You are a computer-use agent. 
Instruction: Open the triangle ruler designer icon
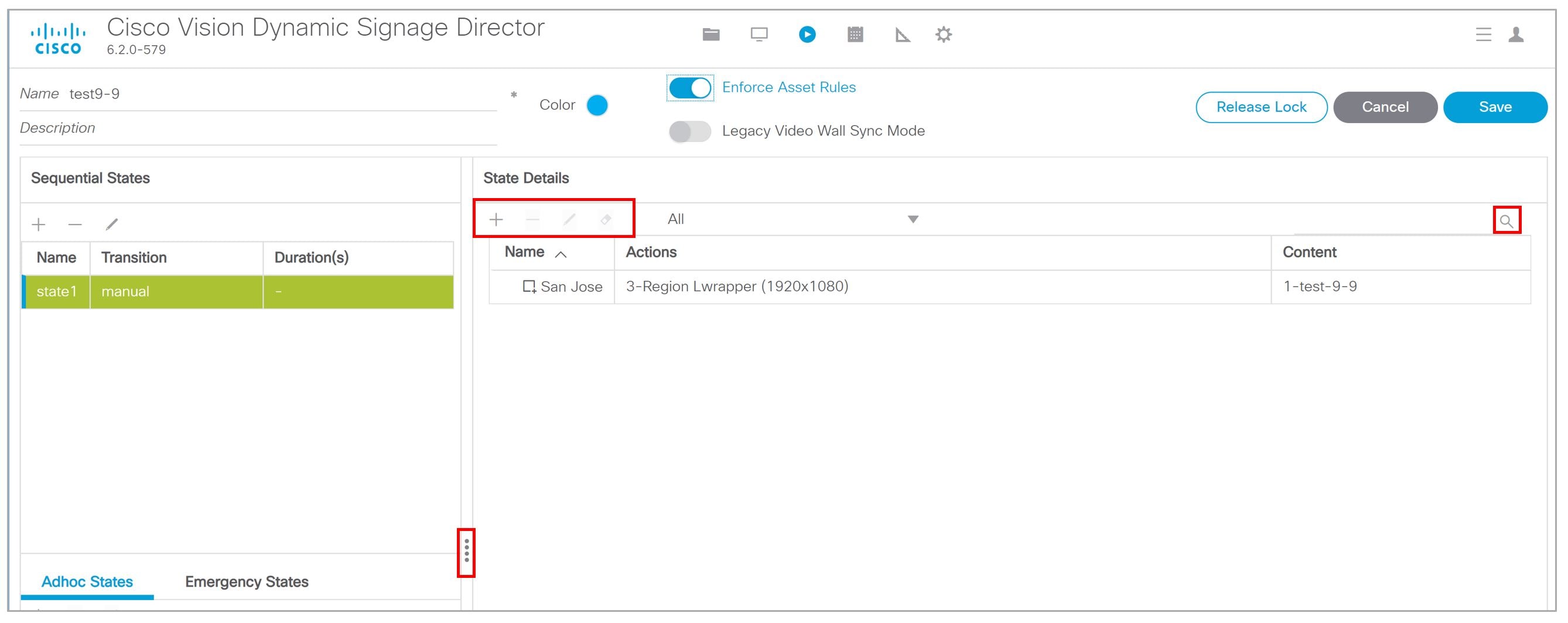pos(903,35)
